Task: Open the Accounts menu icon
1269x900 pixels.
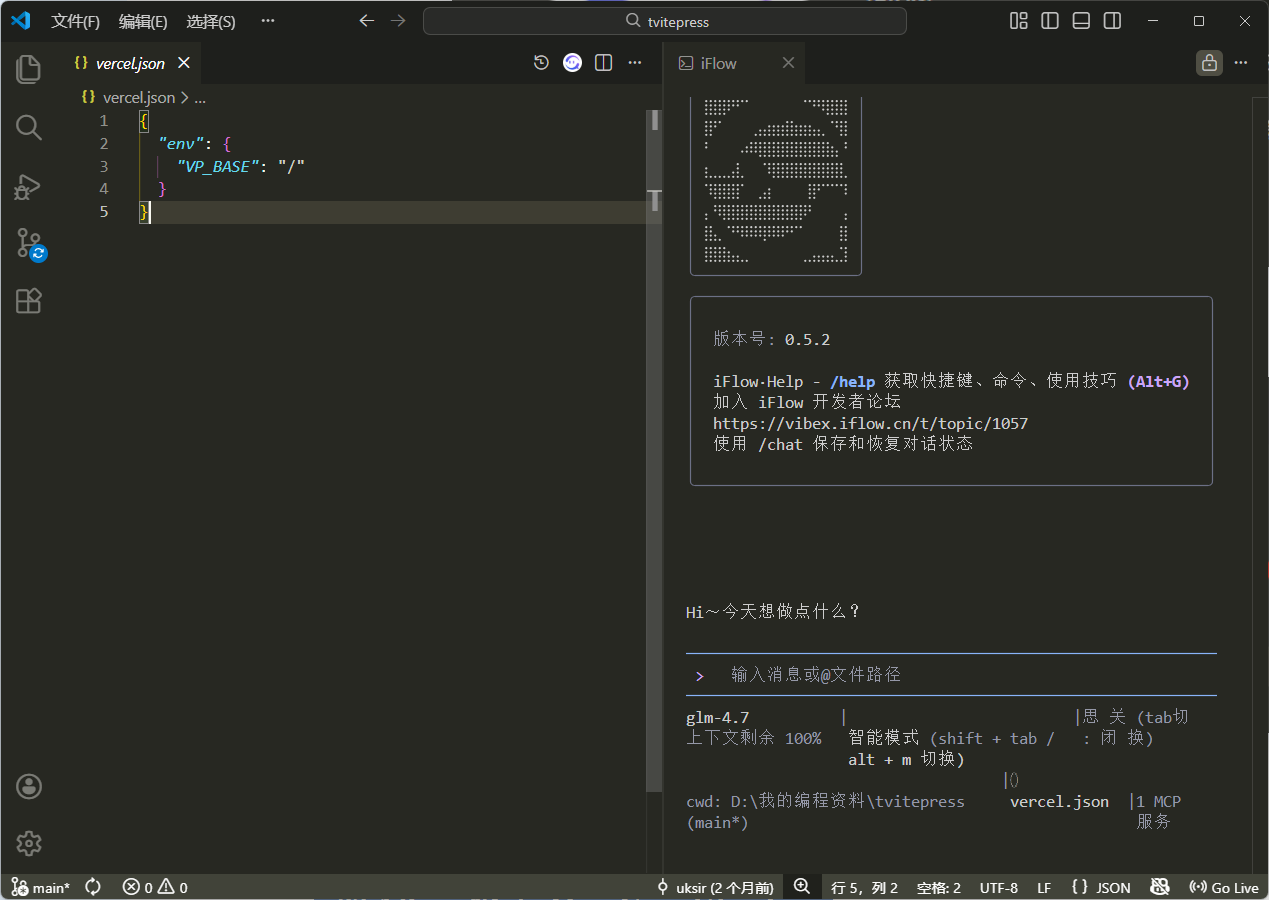Action: pos(29,786)
